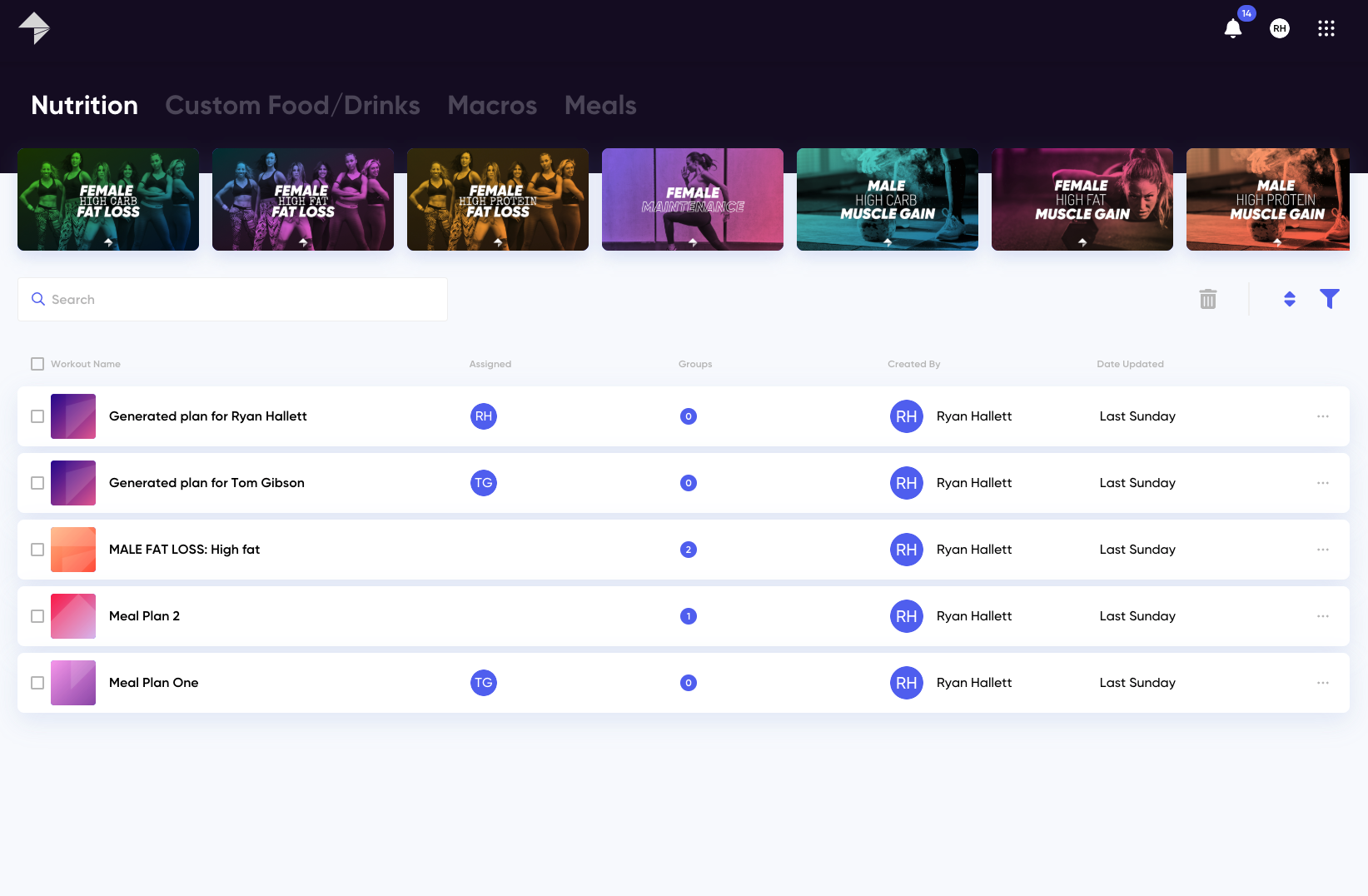Check Generated plan for Tom Gibson row
The image size is (1368, 896).
(37, 483)
